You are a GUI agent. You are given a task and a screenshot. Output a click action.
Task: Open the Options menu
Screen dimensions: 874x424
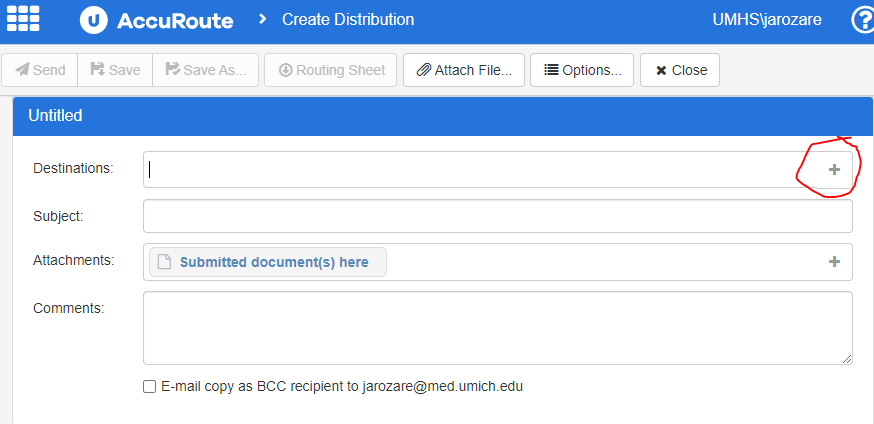coord(582,70)
